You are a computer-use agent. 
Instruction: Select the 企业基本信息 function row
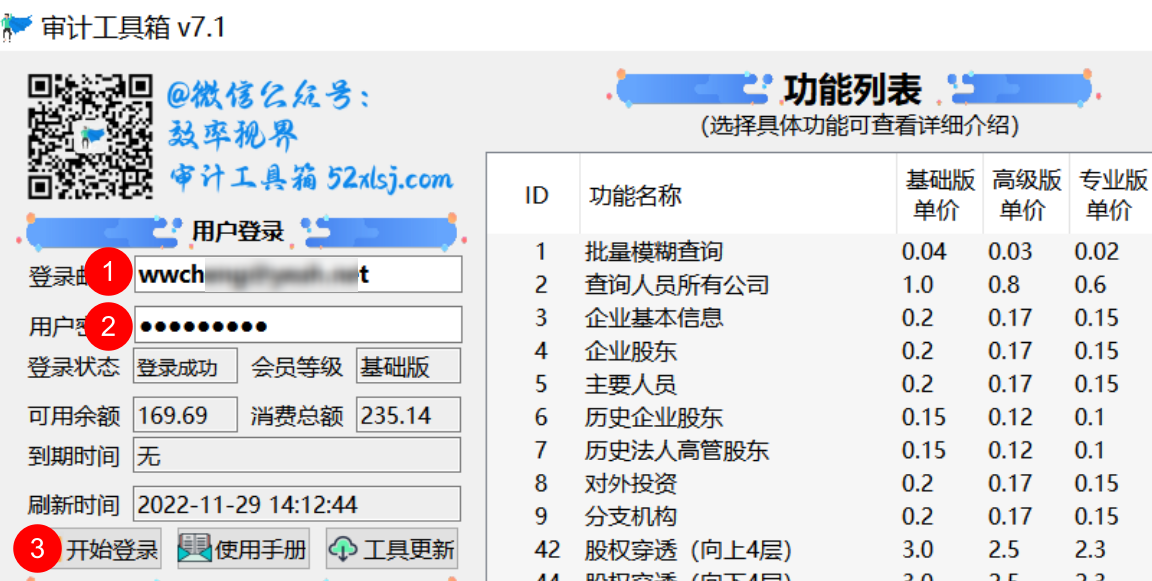(x=650, y=318)
